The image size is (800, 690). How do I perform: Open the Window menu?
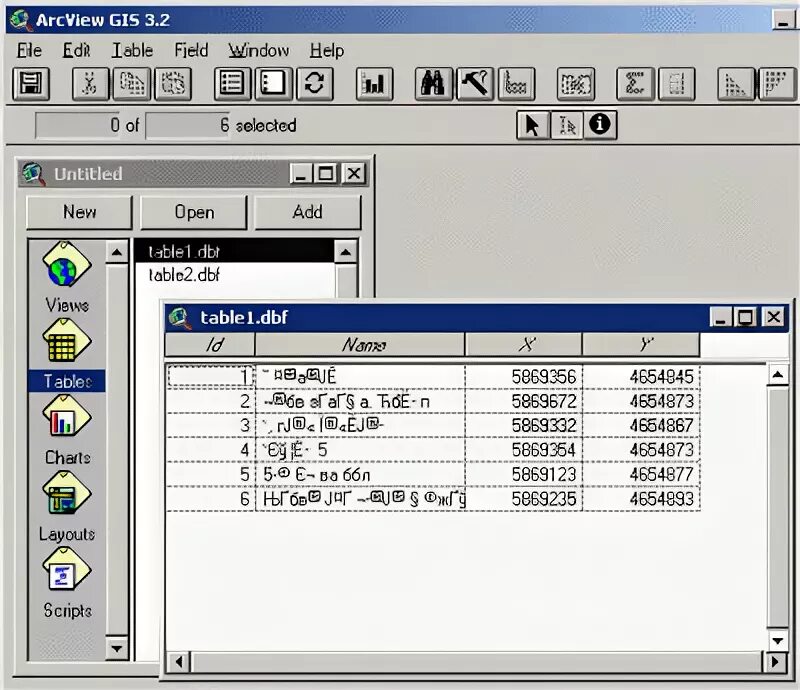point(259,51)
